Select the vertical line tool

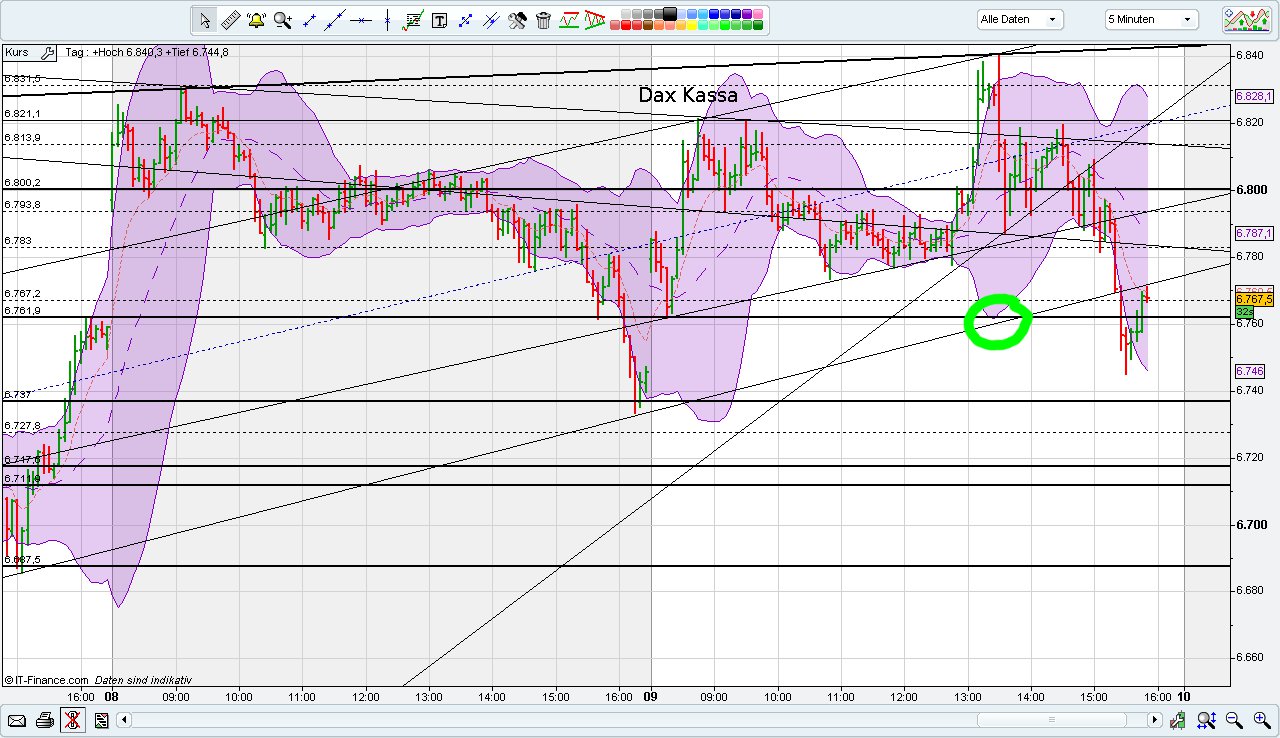(x=386, y=19)
